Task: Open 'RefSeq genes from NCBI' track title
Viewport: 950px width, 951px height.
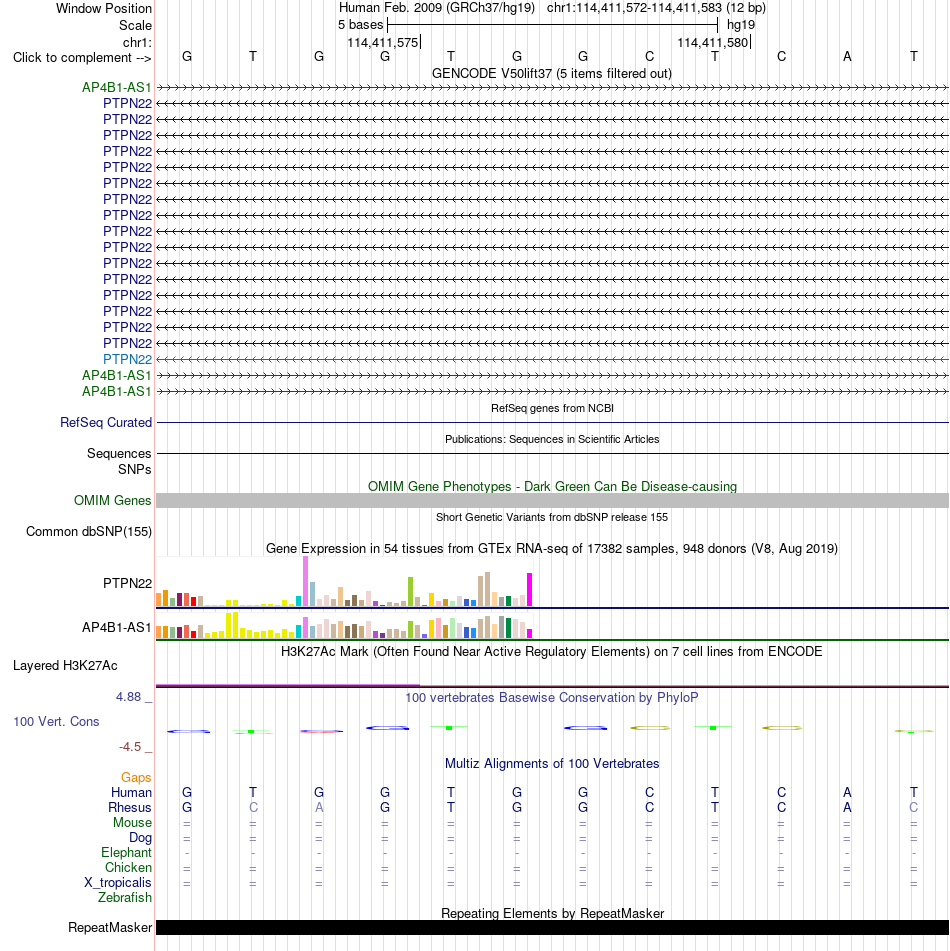Action: (x=552, y=408)
